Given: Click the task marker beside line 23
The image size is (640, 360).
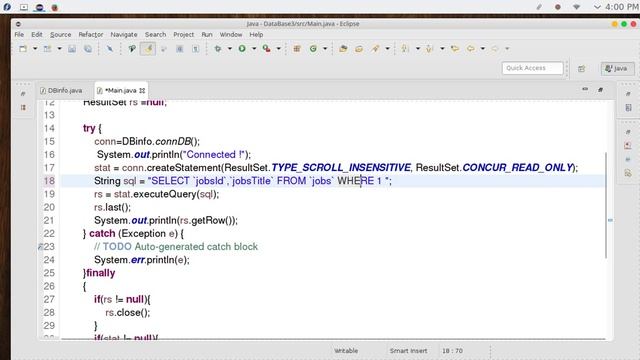Looking at the screenshot, I should pyautogui.click(x=40, y=247).
